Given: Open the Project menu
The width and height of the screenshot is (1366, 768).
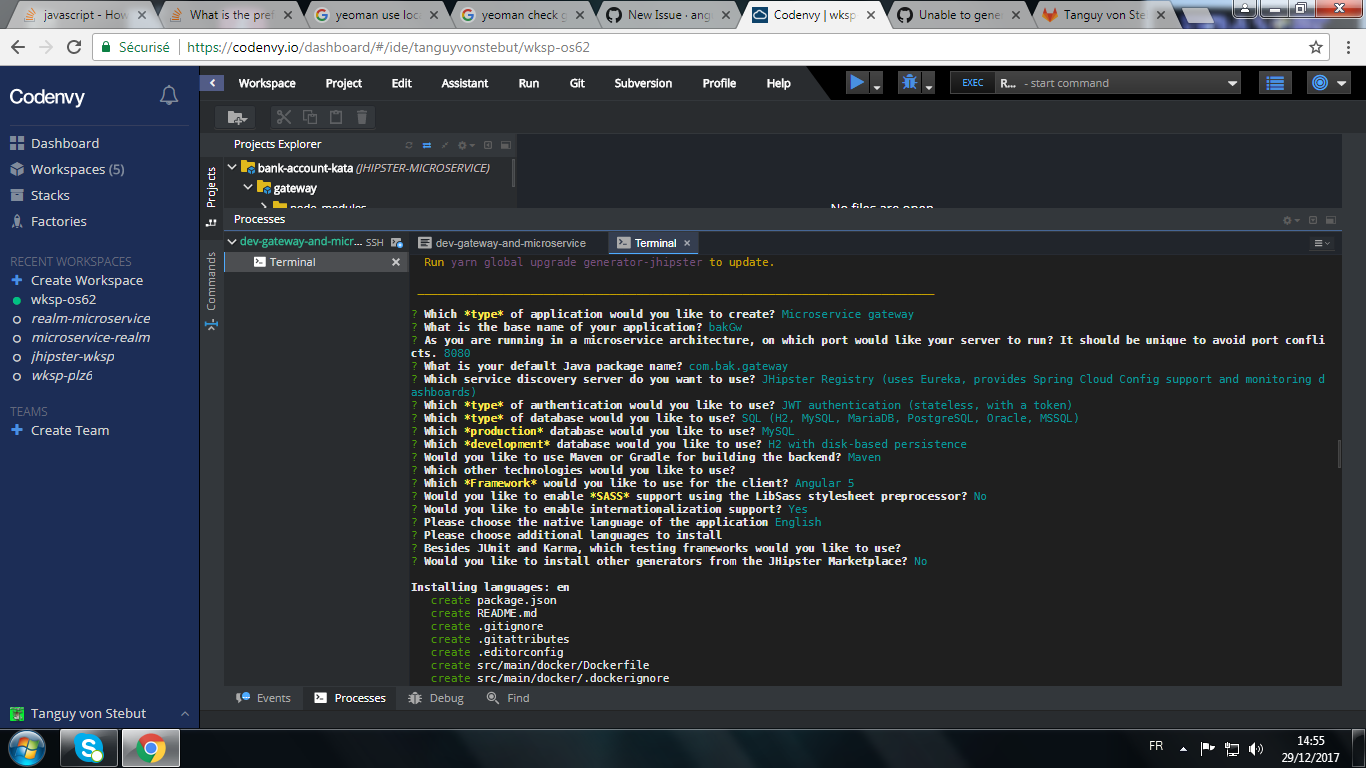Looking at the screenshot, I should click(x=344, y=83).
